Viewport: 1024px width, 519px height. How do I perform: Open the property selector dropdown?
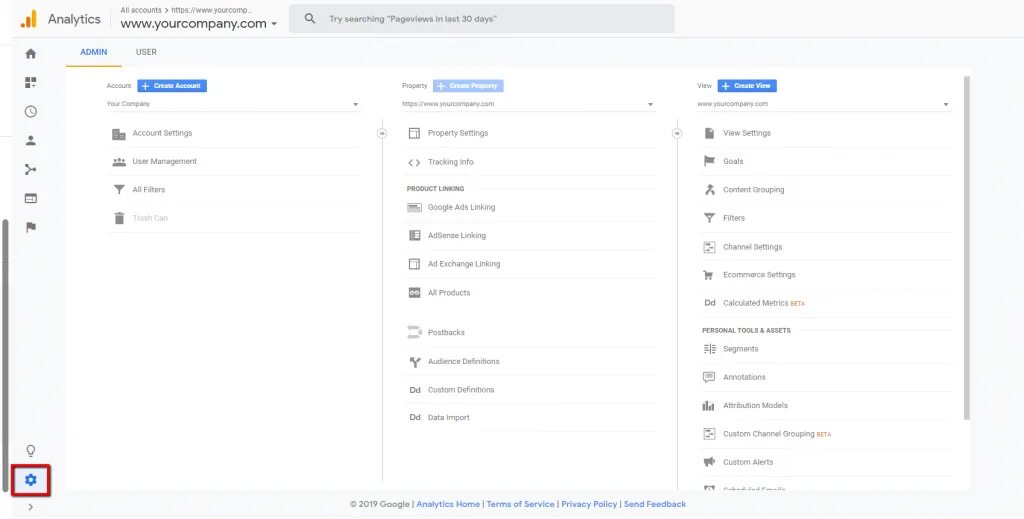[528, 104]
